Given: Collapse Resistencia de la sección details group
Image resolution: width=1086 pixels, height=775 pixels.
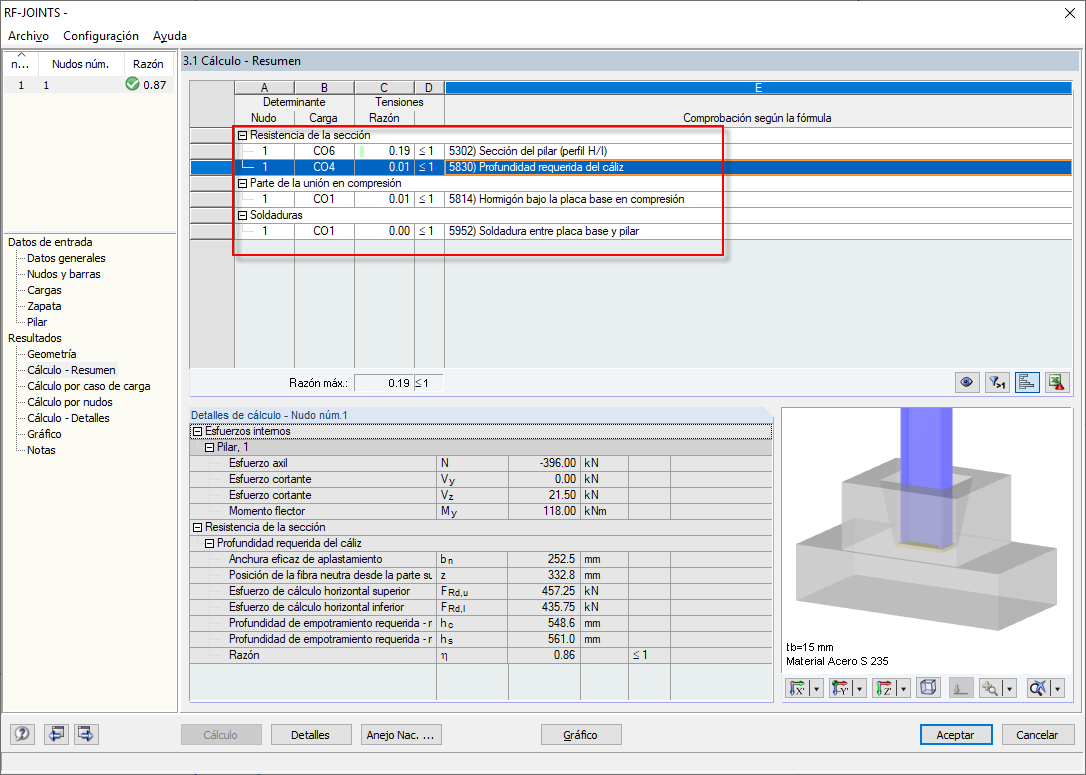Looking at the screenshot, I should pos(197,528).
